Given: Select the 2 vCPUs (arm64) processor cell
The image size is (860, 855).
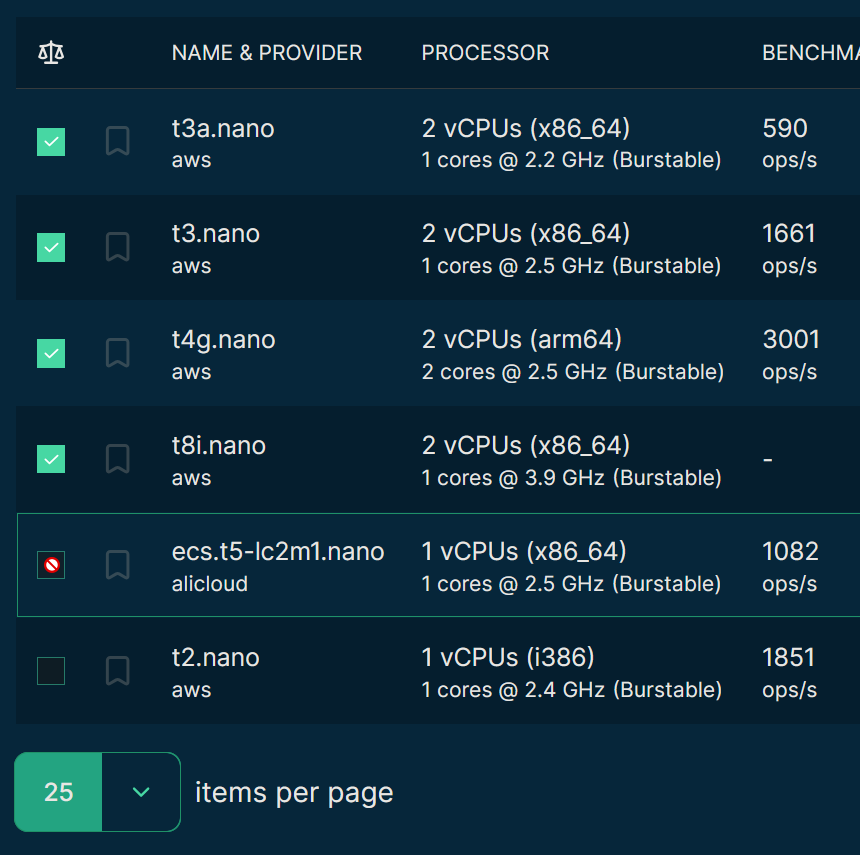Looking at the screenshot, I should (x=522, y=339).
